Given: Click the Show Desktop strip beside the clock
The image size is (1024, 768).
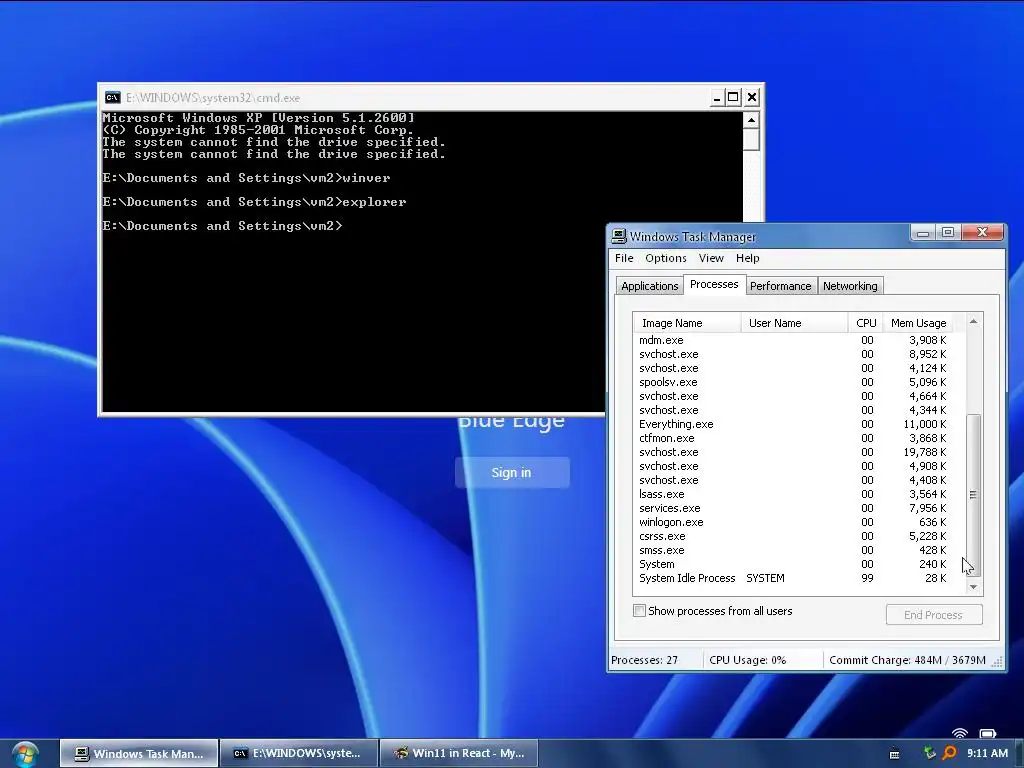Looking at the screenshot, I should pyautogui.click(x=1018, y=754).
